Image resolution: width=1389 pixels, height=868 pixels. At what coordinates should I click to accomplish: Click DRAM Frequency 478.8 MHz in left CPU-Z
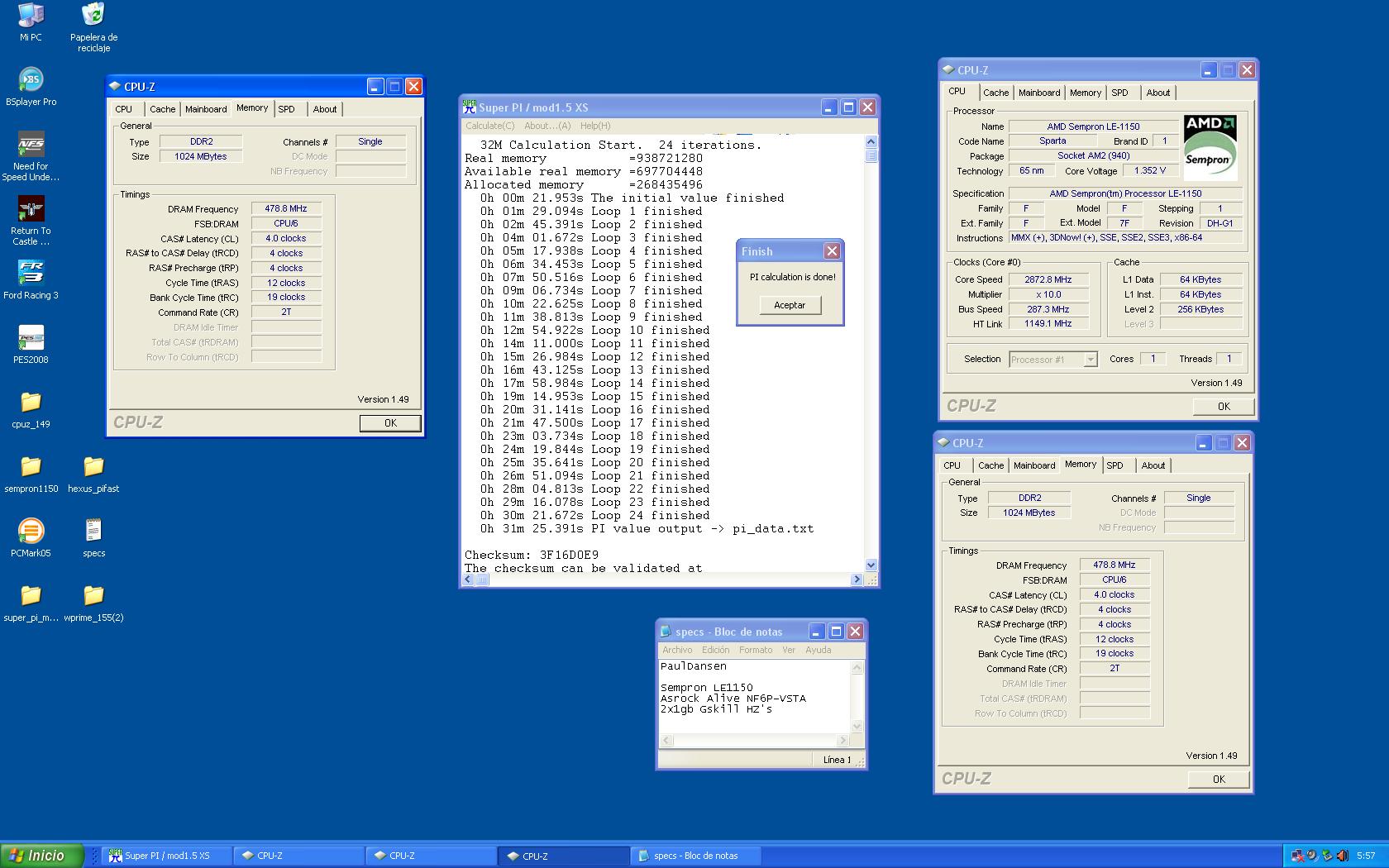pyautogui.click(x=286, y=209)
